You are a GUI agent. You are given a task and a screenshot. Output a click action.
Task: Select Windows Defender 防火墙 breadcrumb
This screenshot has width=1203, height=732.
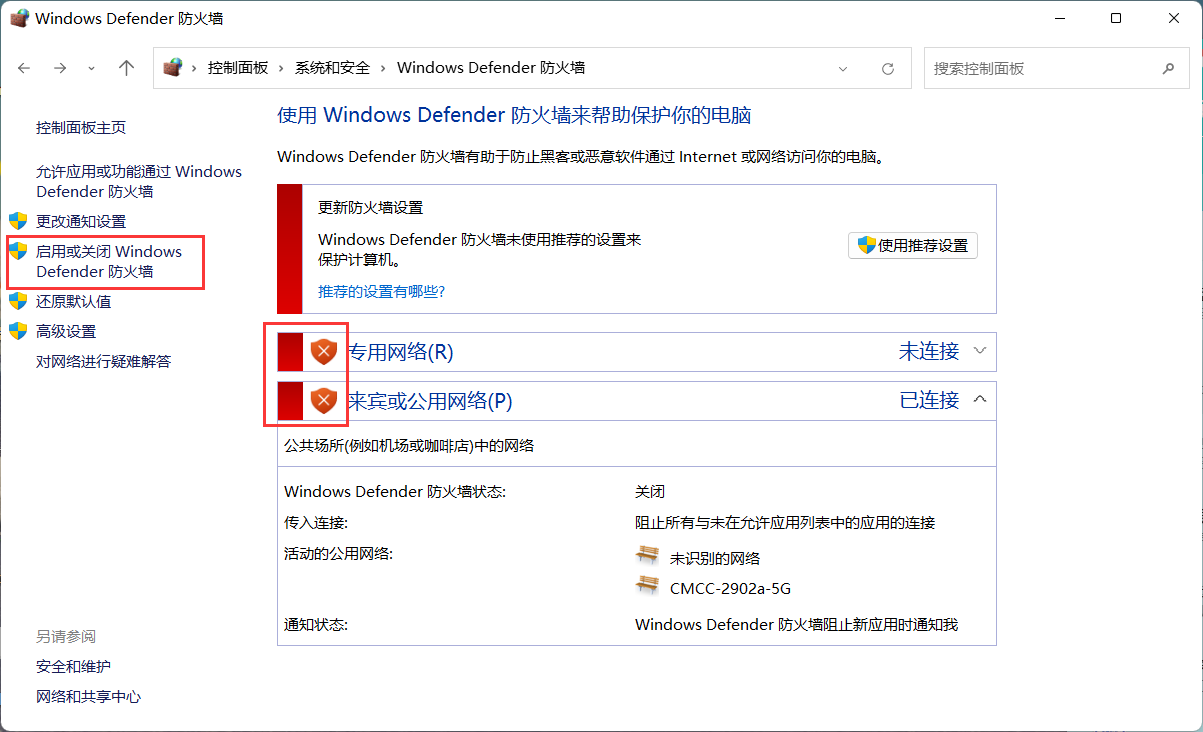tap(491, 68)
